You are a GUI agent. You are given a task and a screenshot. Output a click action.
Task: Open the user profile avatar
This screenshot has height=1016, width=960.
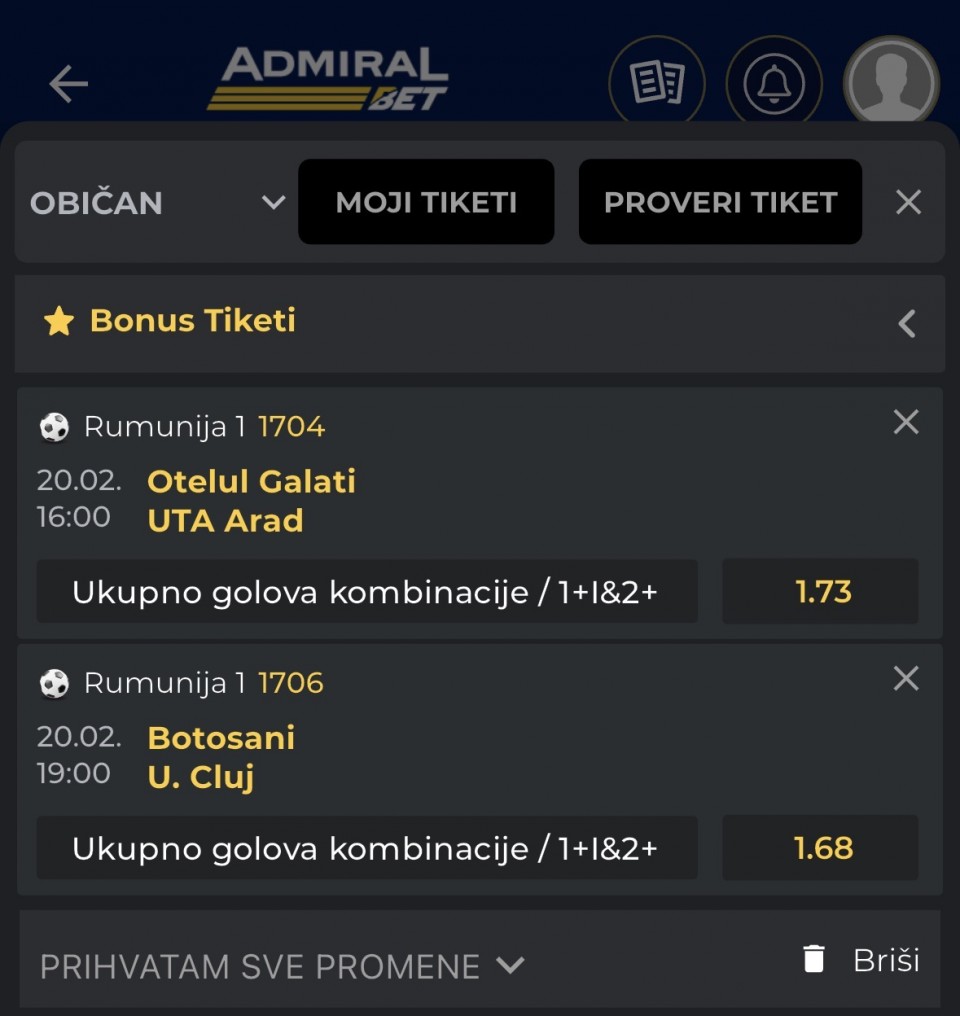(x=891, y=84)
